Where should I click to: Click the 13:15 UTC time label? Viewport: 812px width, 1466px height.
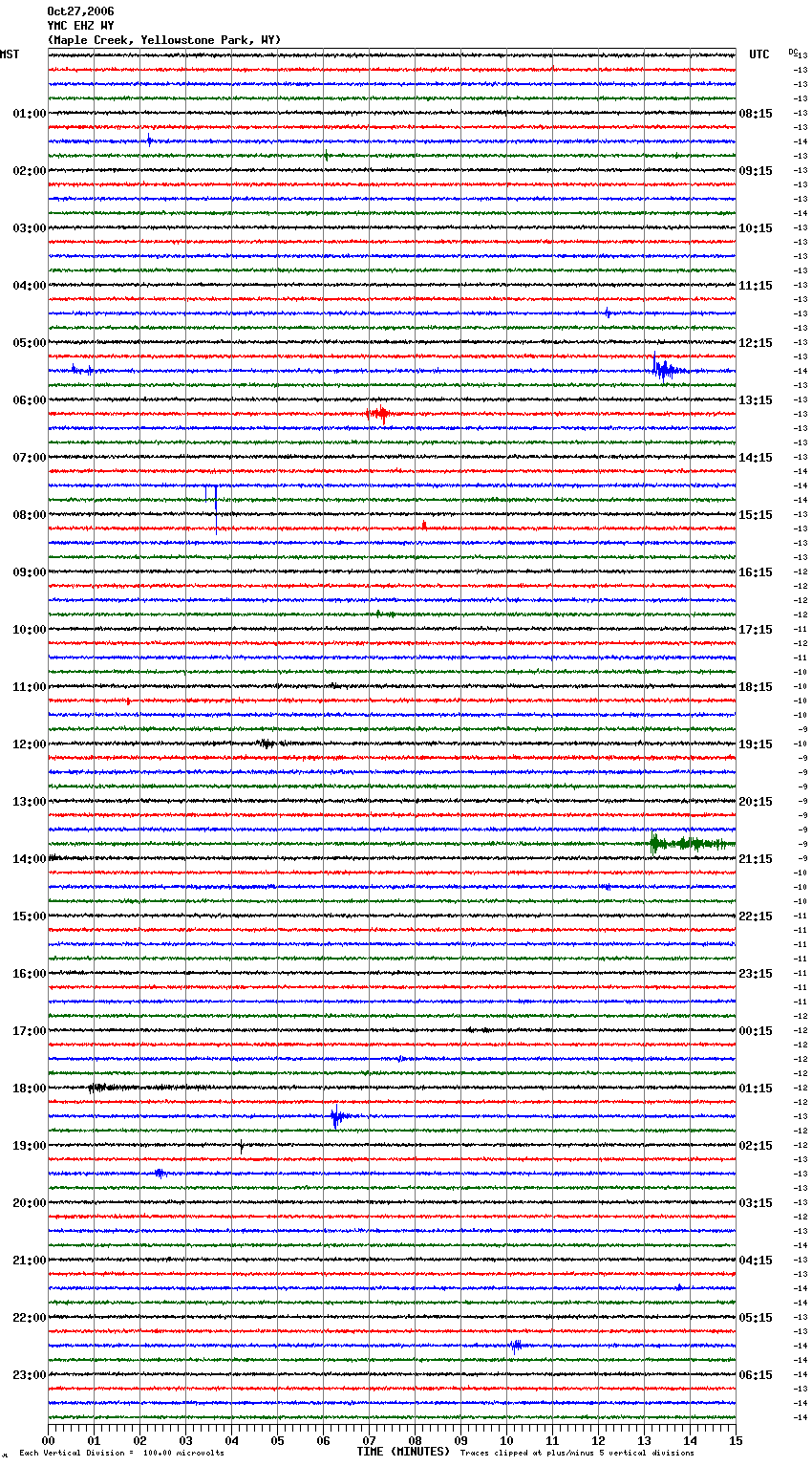tap(756, 400)
